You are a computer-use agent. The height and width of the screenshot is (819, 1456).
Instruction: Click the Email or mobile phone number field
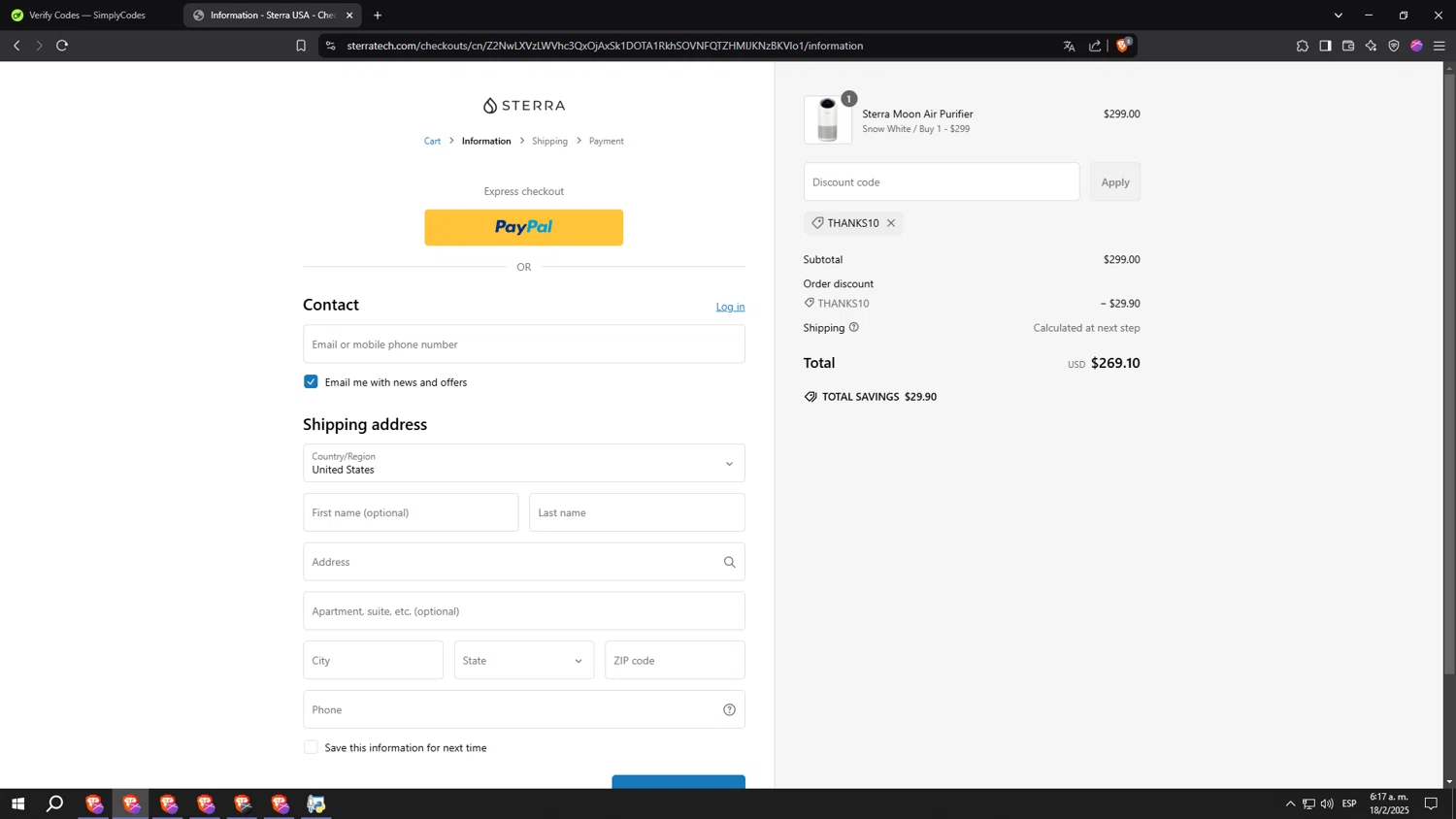[524, 344]
